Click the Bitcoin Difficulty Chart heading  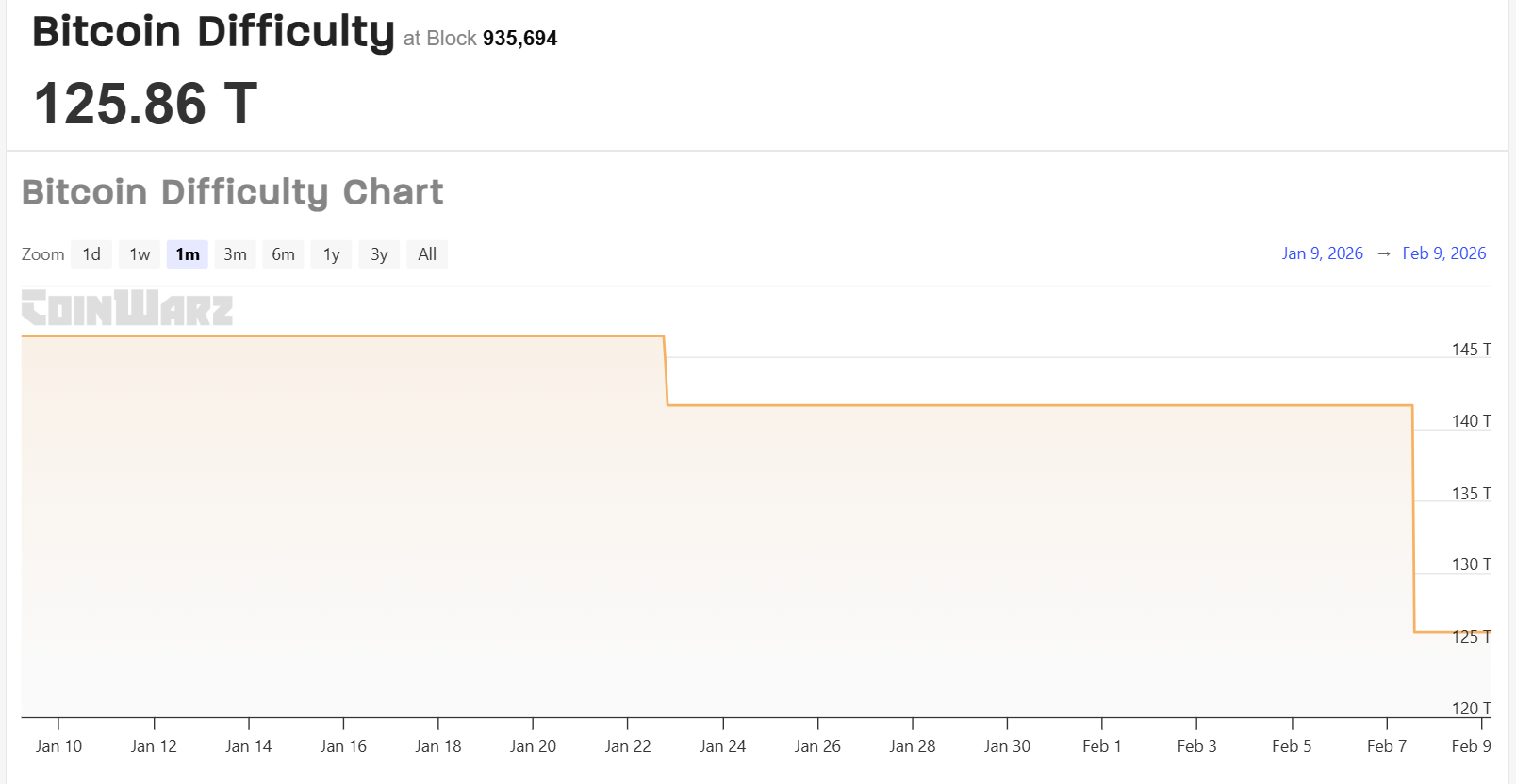(233, 192)
